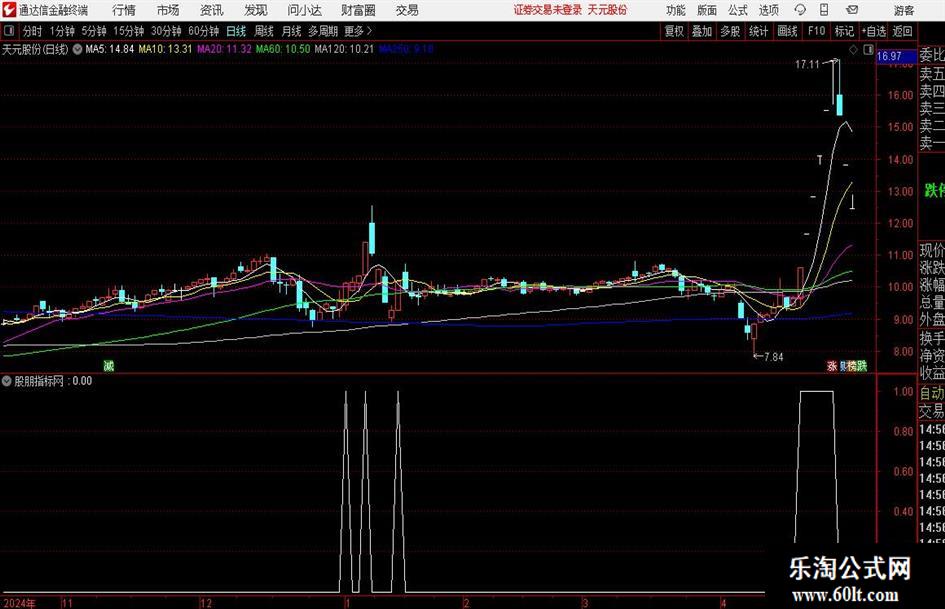
Task: Open the 版面 menu
Action: (x=706, y=10)
